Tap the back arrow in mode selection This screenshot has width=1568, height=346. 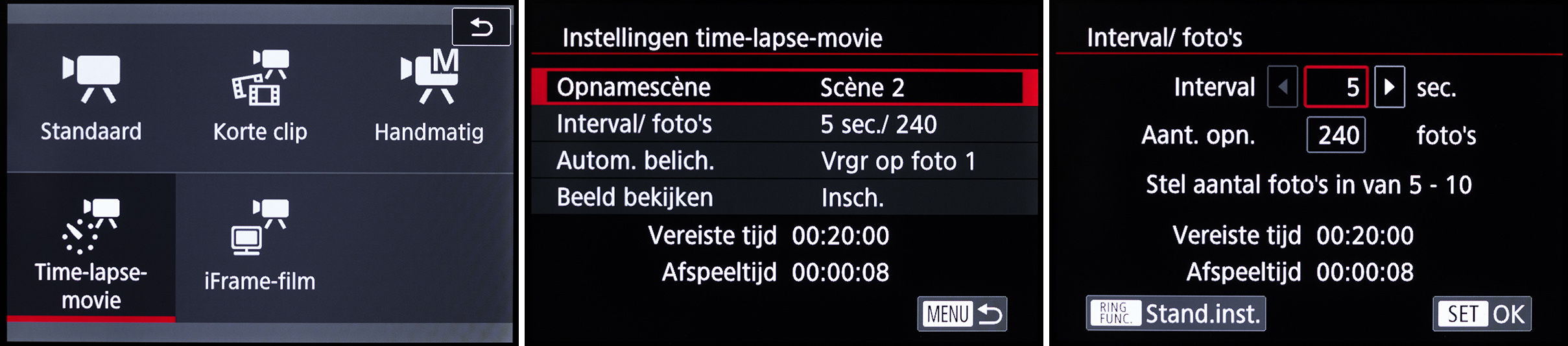tap(481, 27)
